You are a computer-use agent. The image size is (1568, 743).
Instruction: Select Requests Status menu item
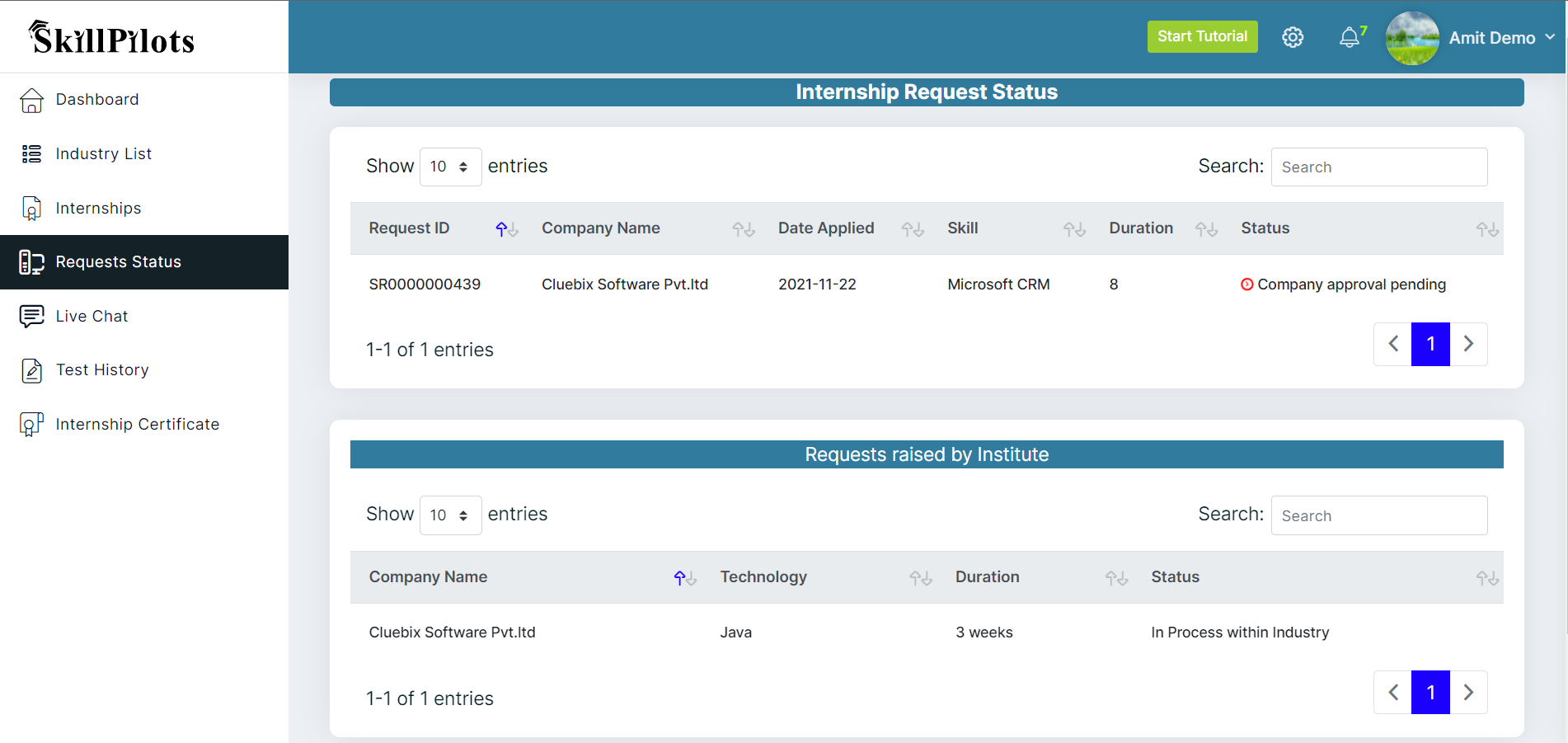pos(144,262)
